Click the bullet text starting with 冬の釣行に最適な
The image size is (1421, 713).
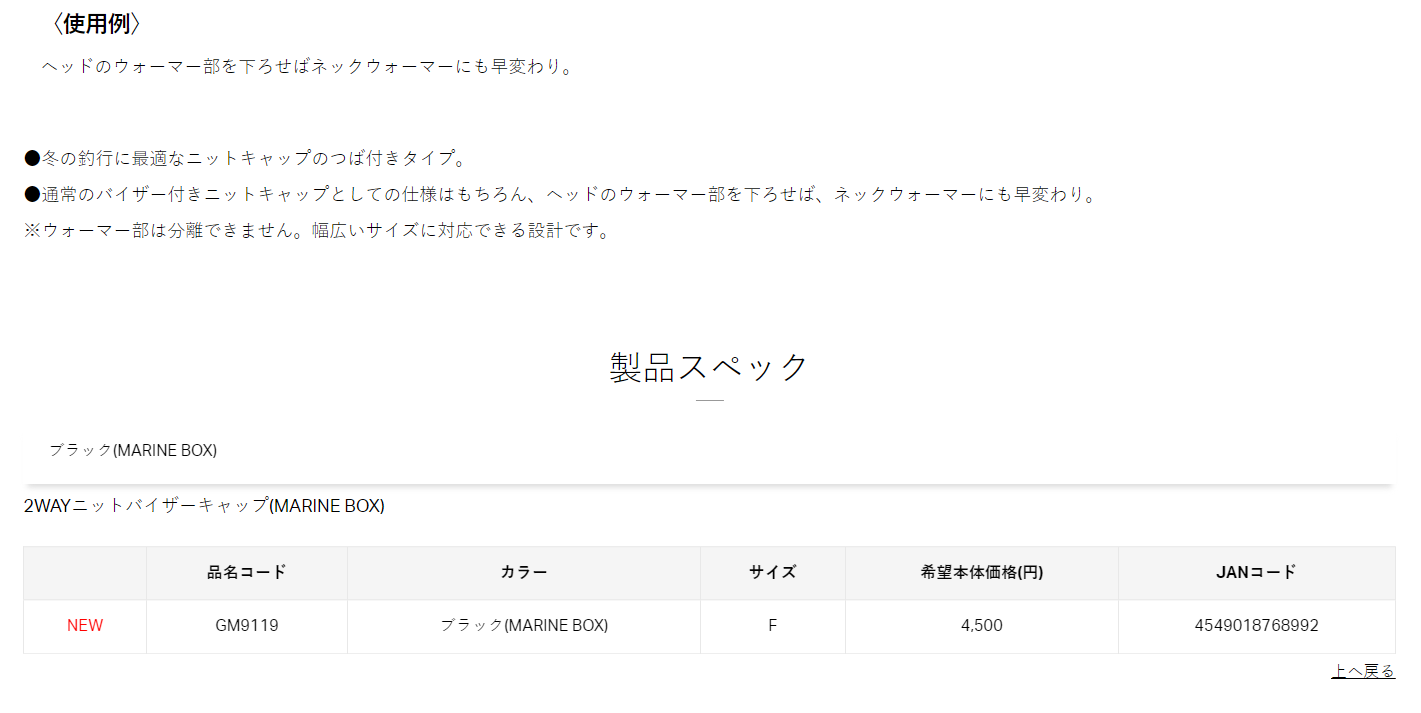(x=246, y=158)
